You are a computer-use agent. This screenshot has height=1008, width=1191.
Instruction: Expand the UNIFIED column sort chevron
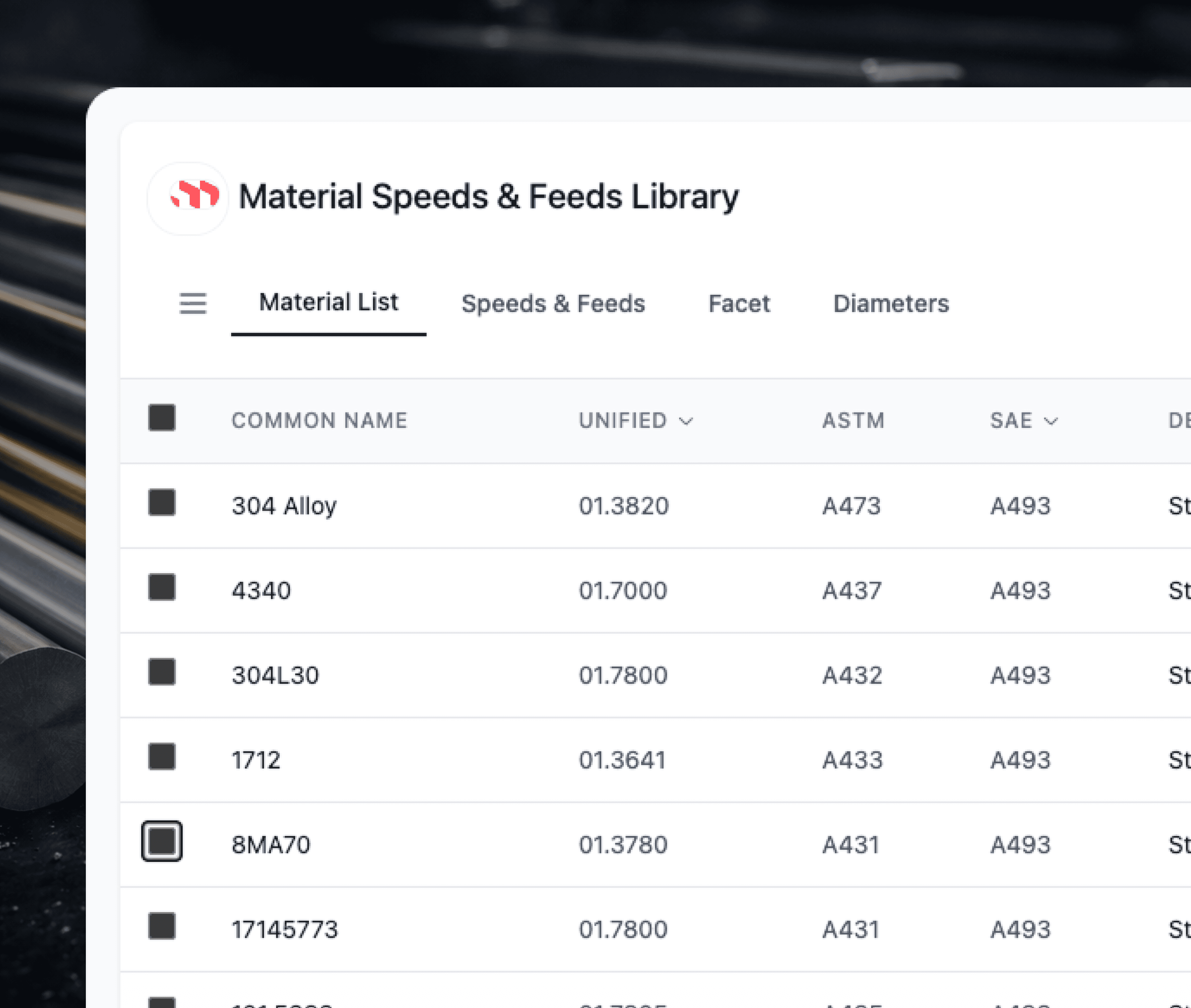coord(686,421)
